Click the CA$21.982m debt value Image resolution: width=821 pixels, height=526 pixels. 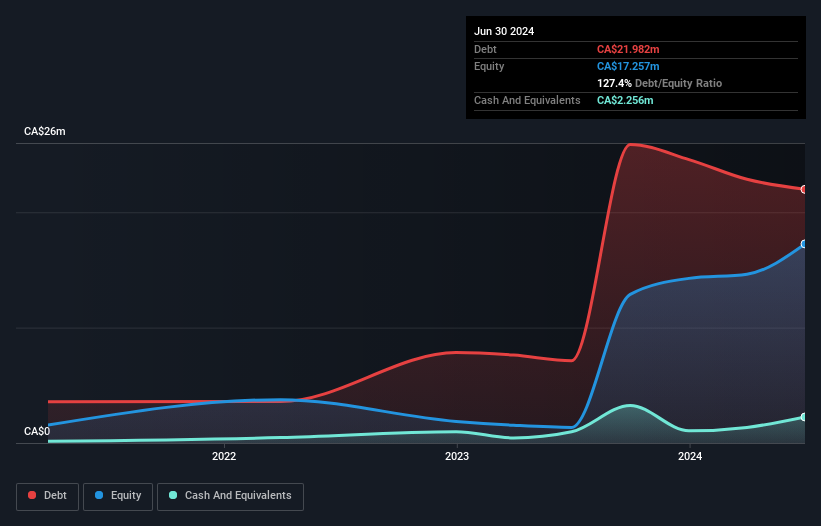(628, 49)
